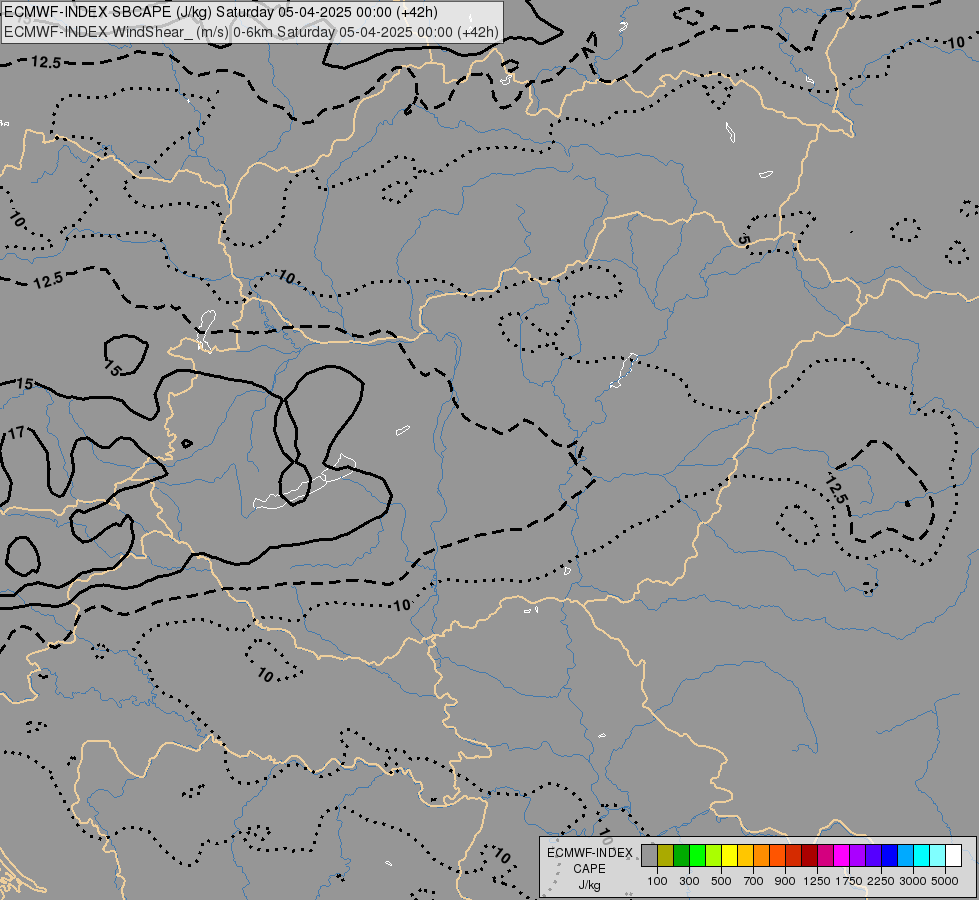Screen dimensions: 979x900
Task: Click 'ECMWF-INDEX' text in the legend box
Action: 589,853
